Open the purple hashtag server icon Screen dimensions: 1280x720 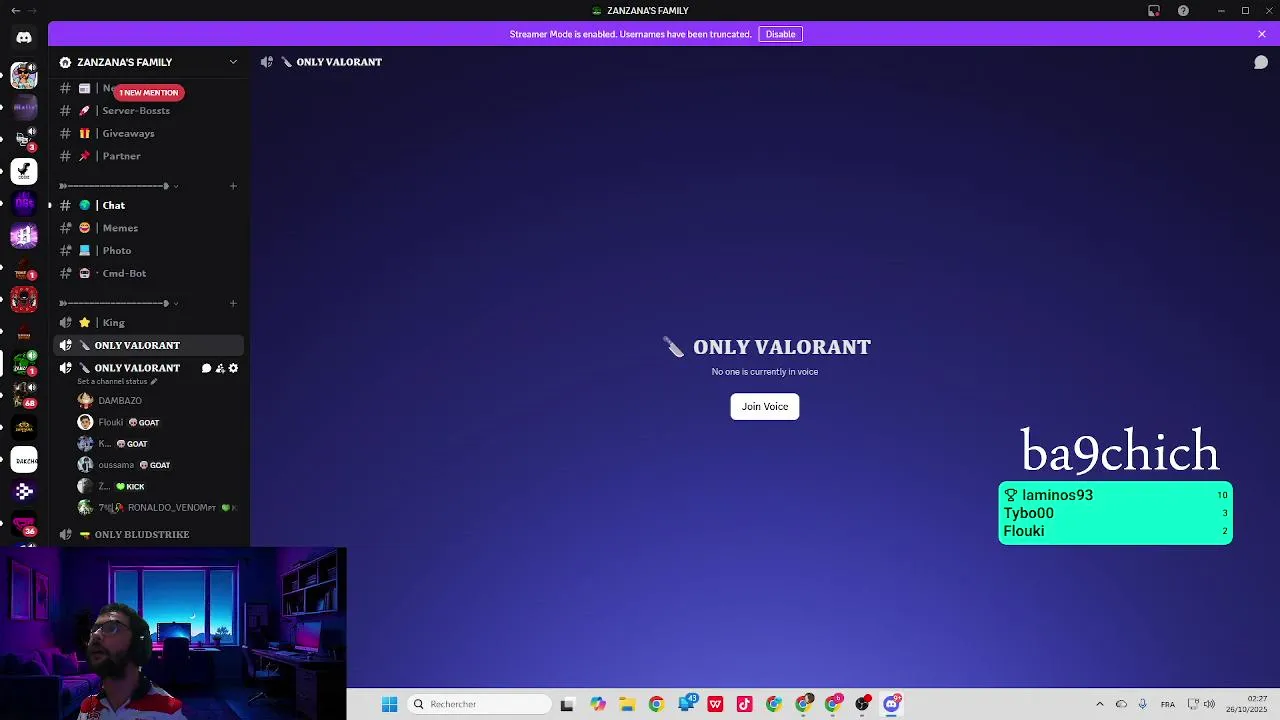[24, 236]
